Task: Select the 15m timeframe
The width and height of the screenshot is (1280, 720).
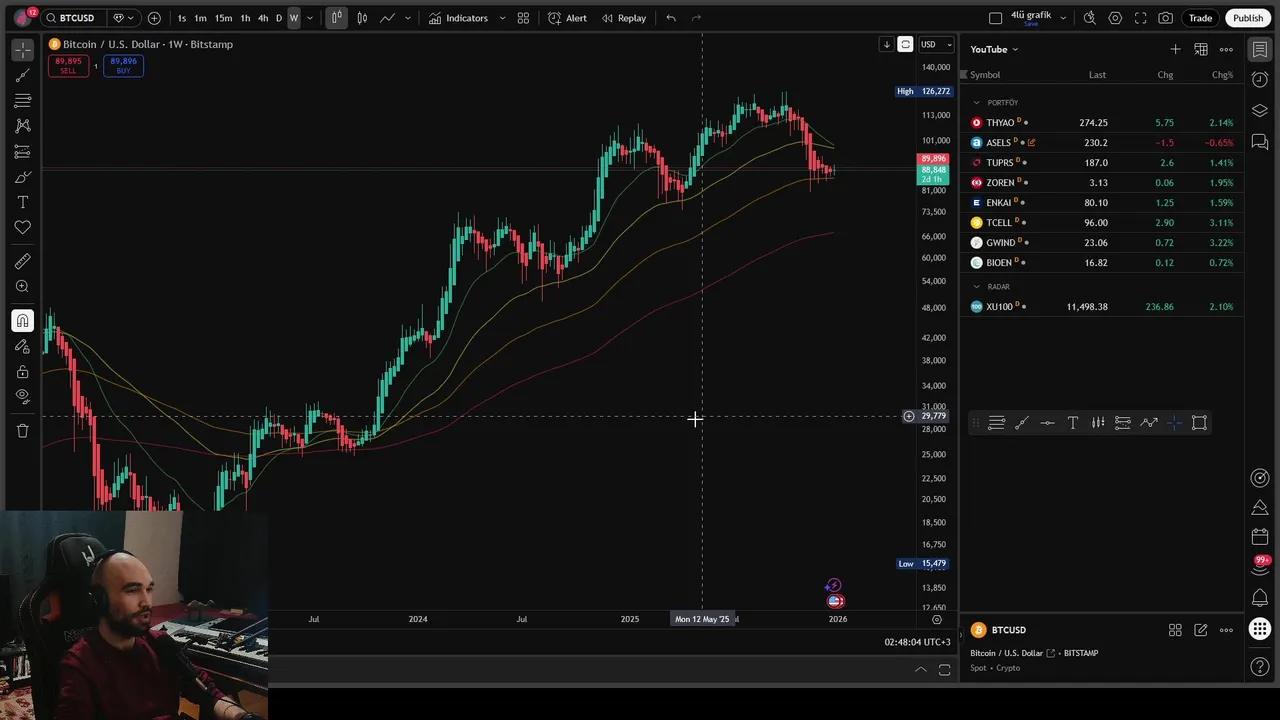Action: point(223,18)
